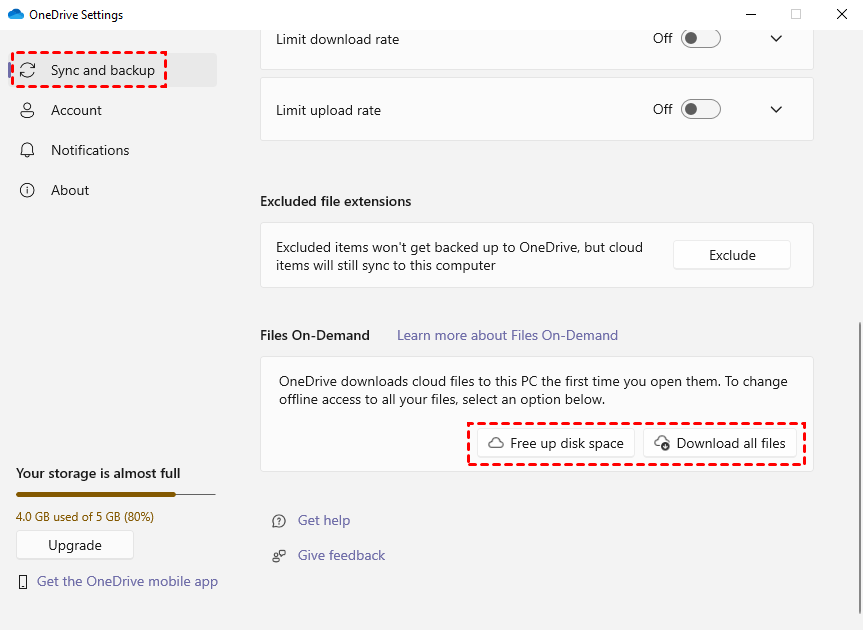Screen dimensions: 863x630
Task: Click the Get help question icon
Action: click(279, 521)
